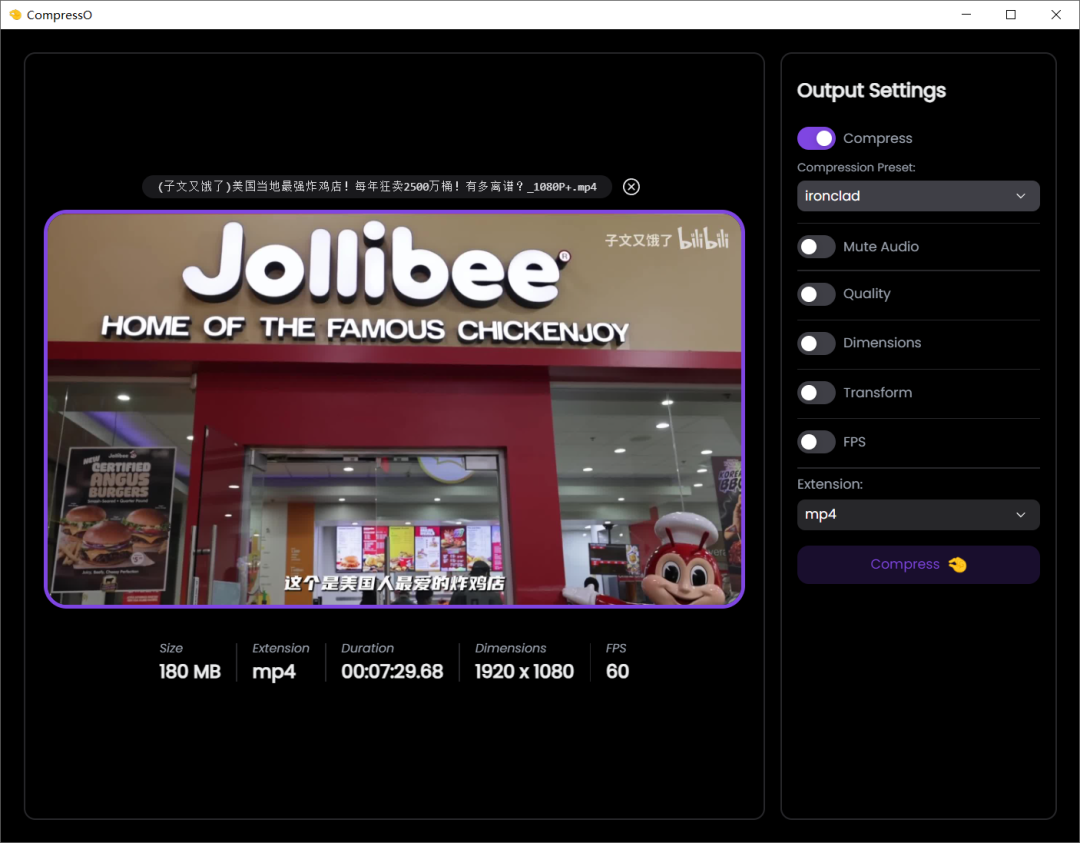Click the Jollibee video preview thumbnail
Image resolution: width=1080 pixels, height=843 pixels.
[394, 409]
